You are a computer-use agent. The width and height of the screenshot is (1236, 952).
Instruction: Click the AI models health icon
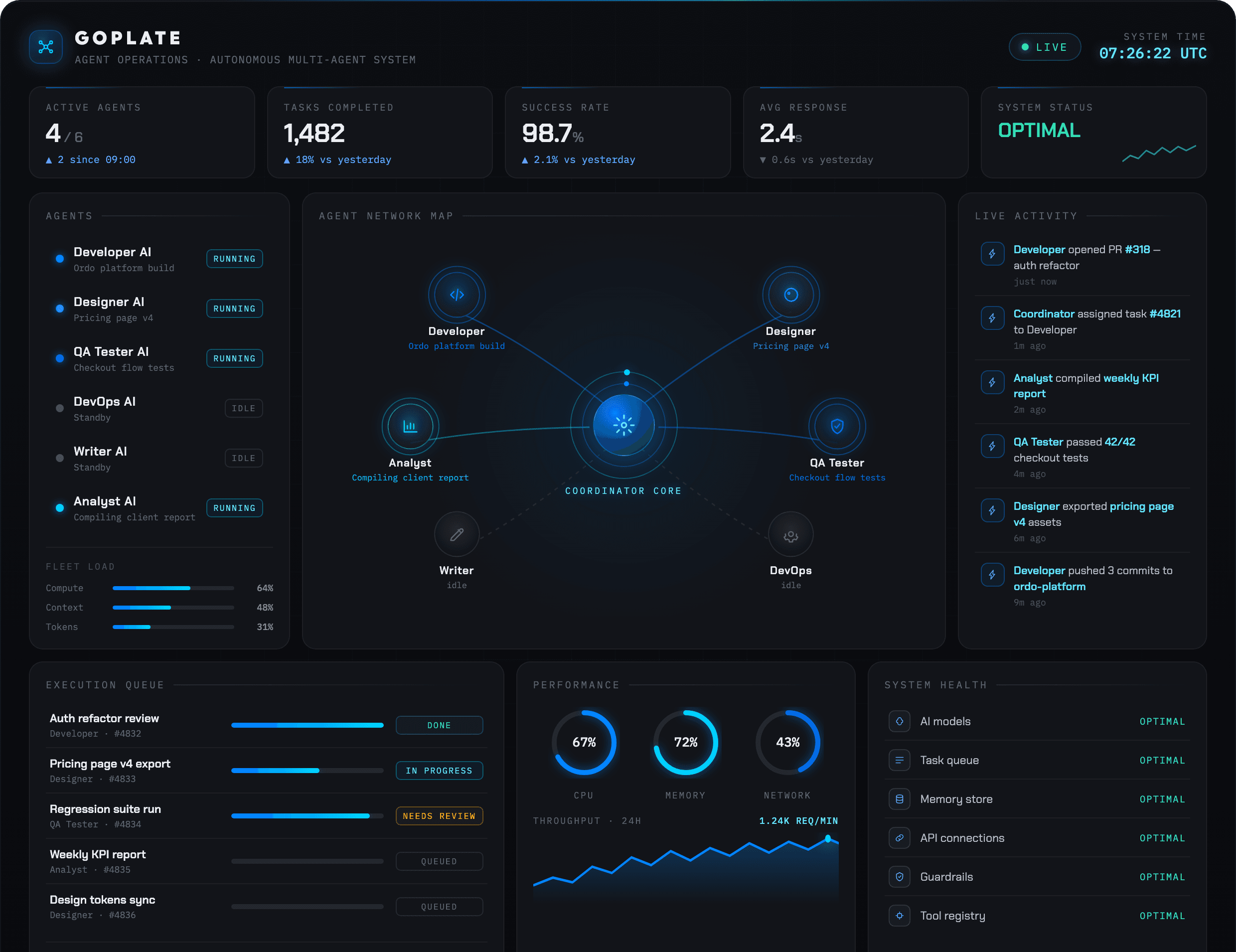[x=899, y=721]
